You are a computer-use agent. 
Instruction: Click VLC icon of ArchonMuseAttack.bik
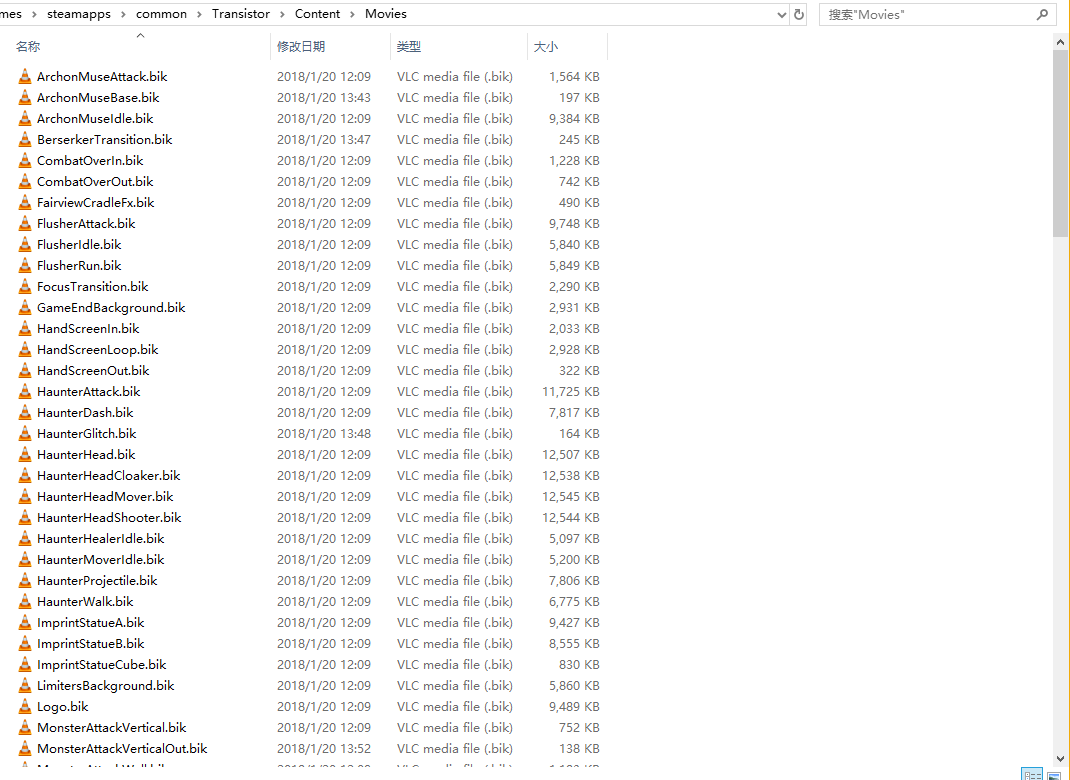25,76
